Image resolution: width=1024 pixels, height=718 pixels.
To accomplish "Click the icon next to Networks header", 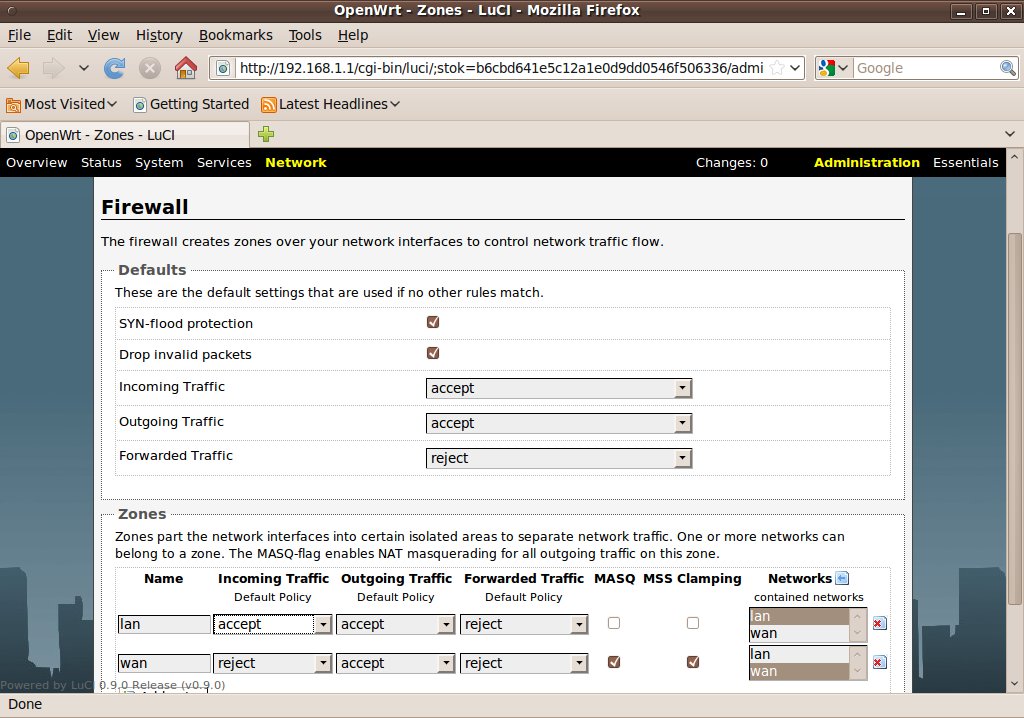I will click(842, 578).
